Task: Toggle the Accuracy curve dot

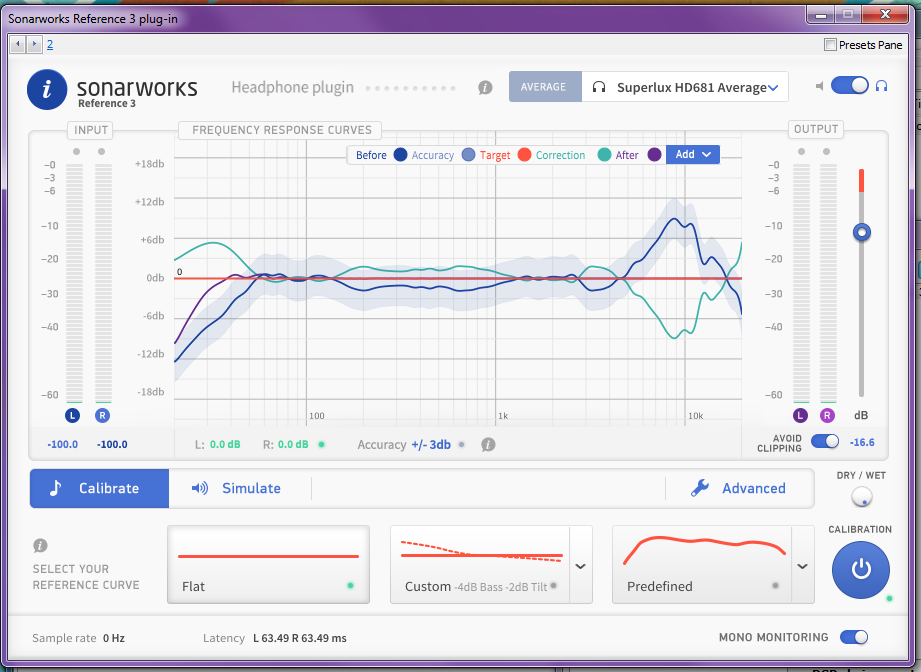Action: pyautogui.click(x=468, y=155)
